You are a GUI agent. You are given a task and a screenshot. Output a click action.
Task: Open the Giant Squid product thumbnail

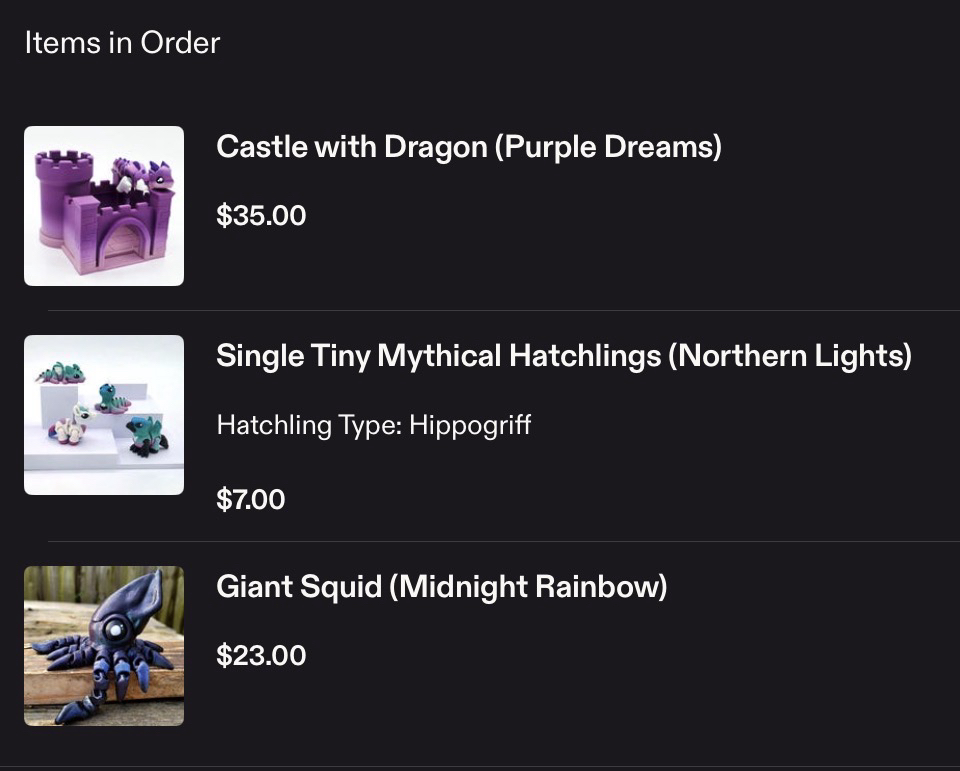pyautogui.click(x=104, y=646)
